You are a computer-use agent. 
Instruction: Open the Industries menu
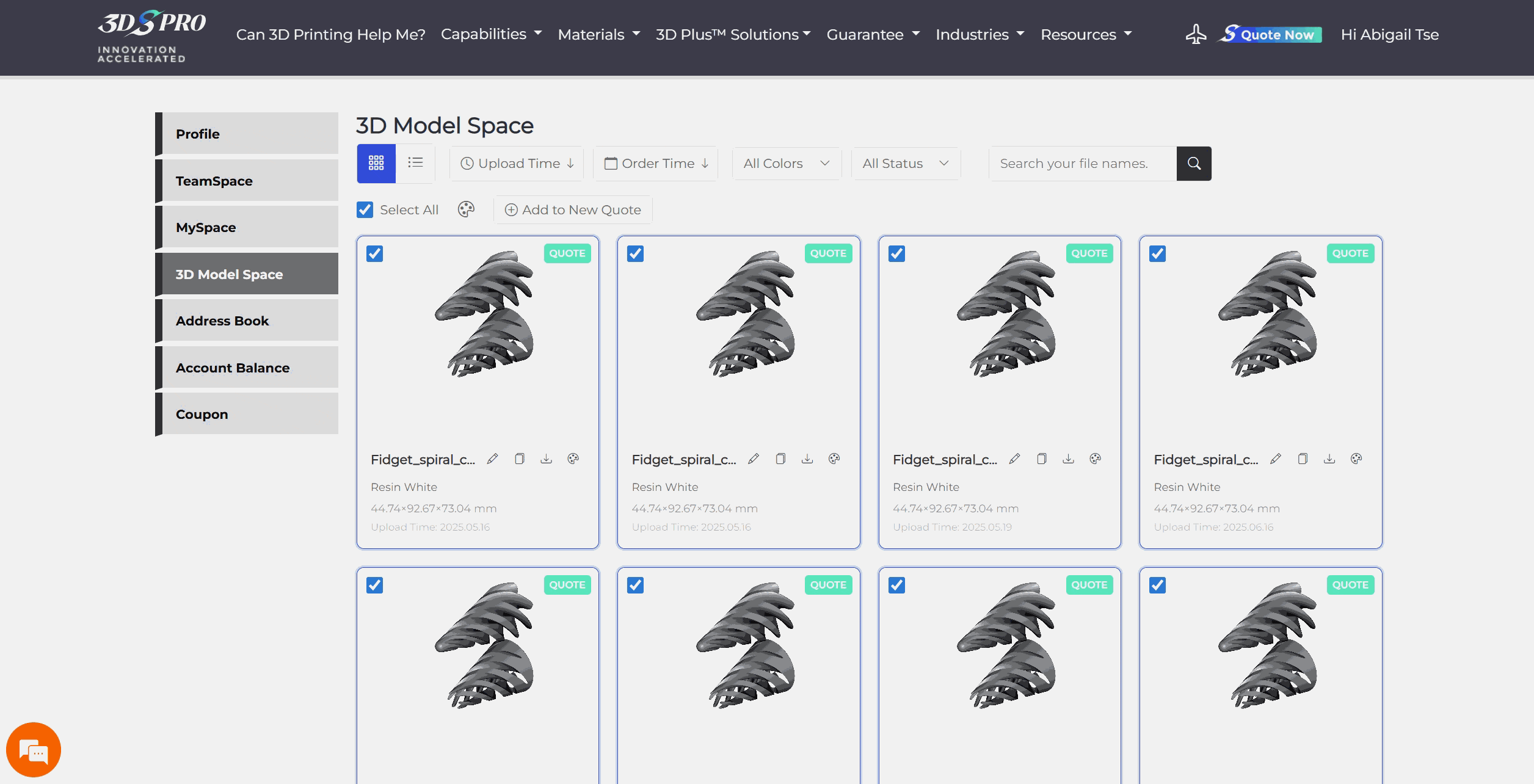pyautogui.click(x=979, y=34)
